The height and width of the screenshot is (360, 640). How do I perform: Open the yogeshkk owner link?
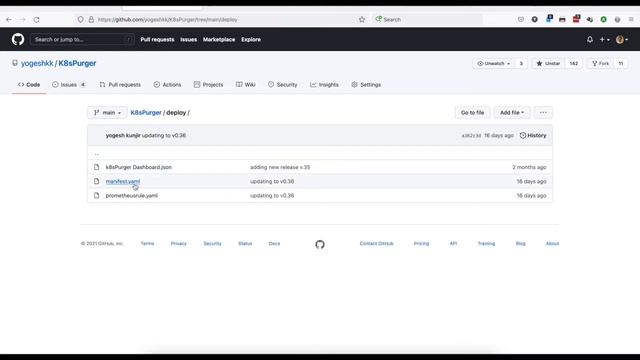click(37, 63)
